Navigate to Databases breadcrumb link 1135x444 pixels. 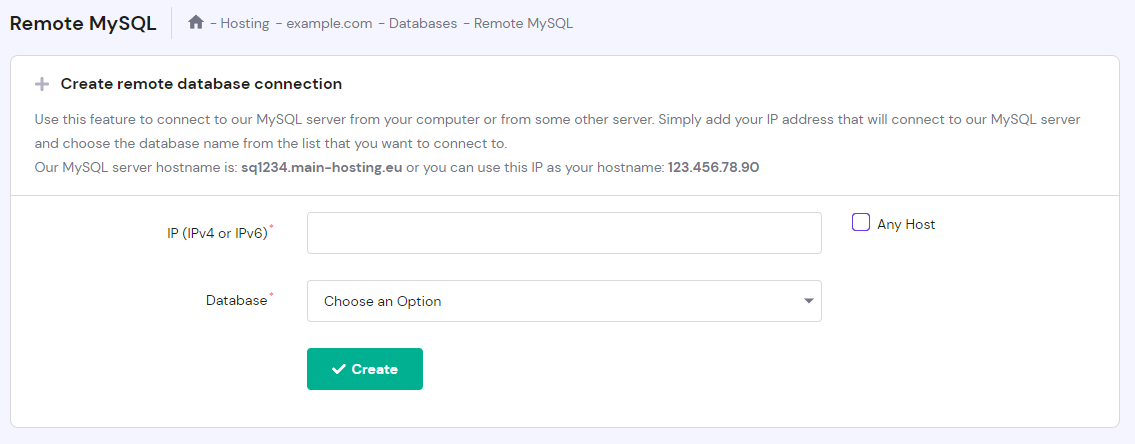point(423,23)
